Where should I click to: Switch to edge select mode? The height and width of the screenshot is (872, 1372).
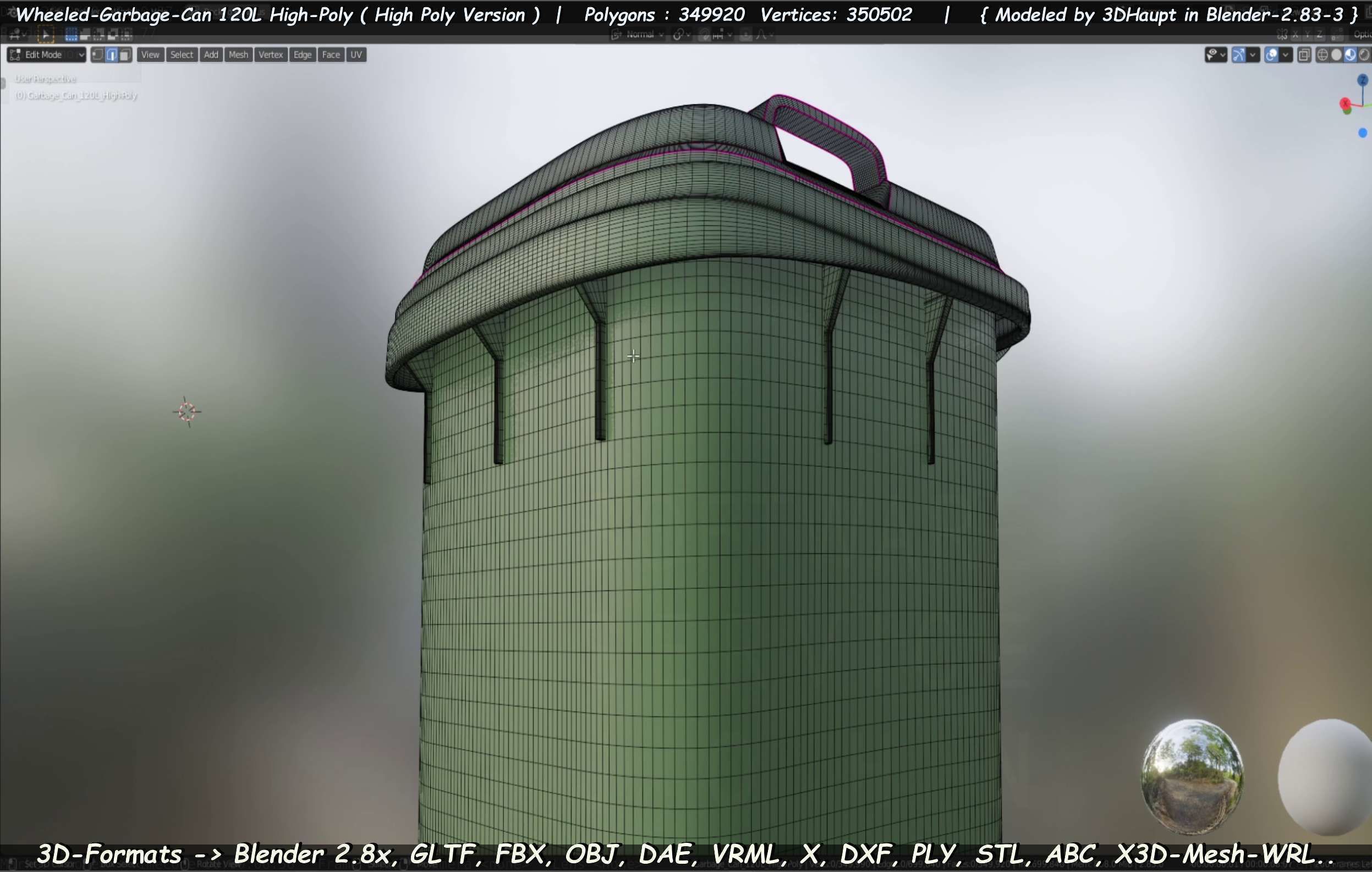112,54
